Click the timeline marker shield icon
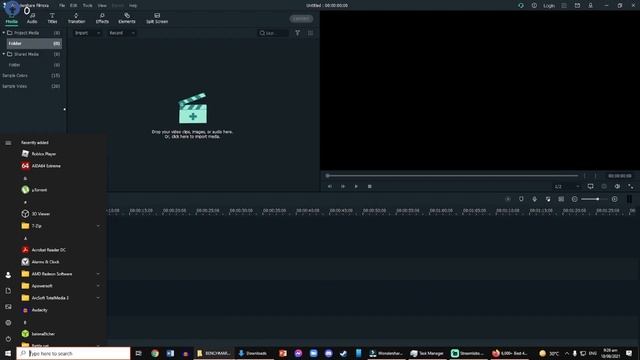640x360 pixels. (521, 199)
